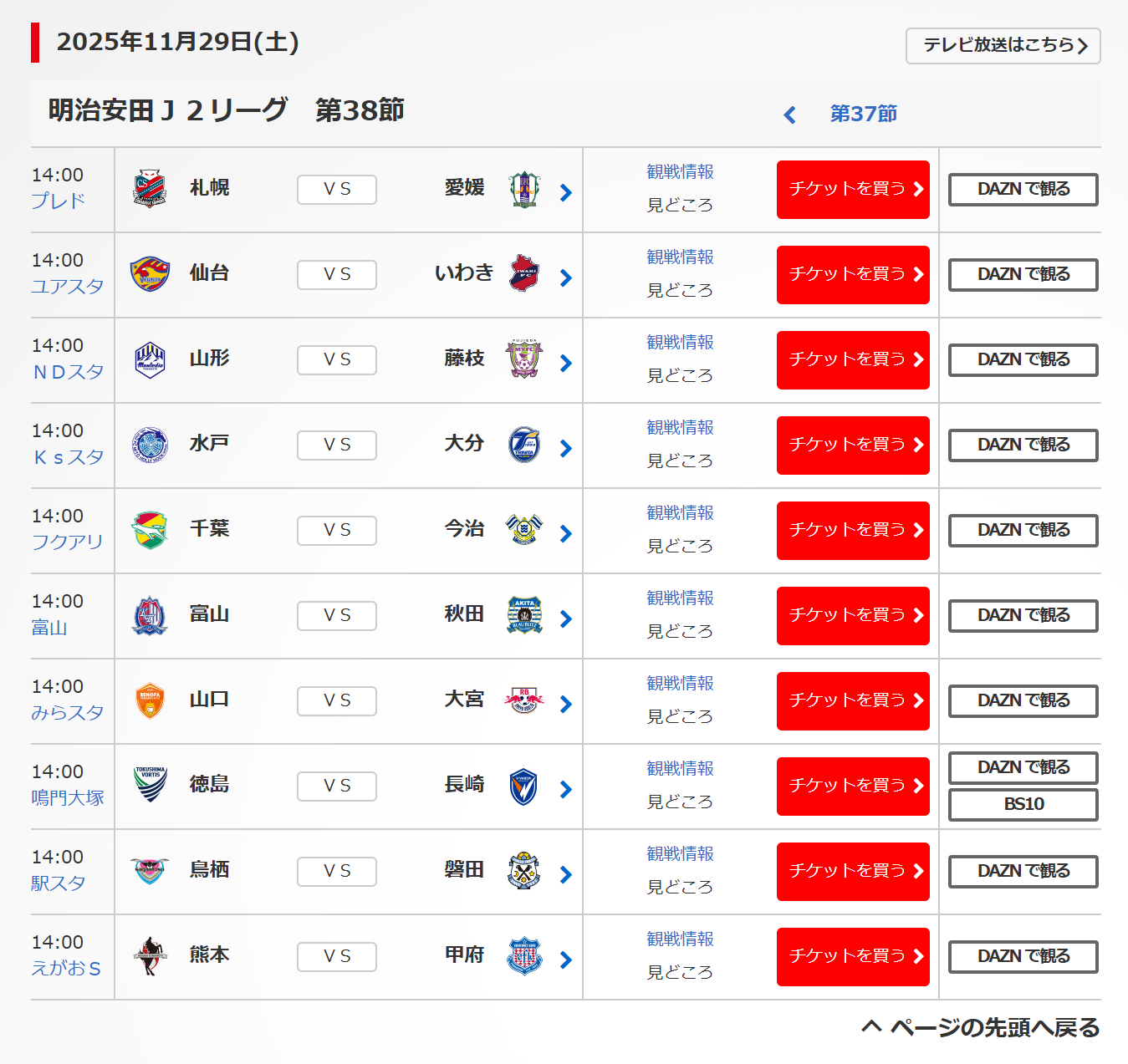Viewport: 1128px width, 1064px height.
Task: Click the Sendai team crest icon
Action: (x=151, y=274)
